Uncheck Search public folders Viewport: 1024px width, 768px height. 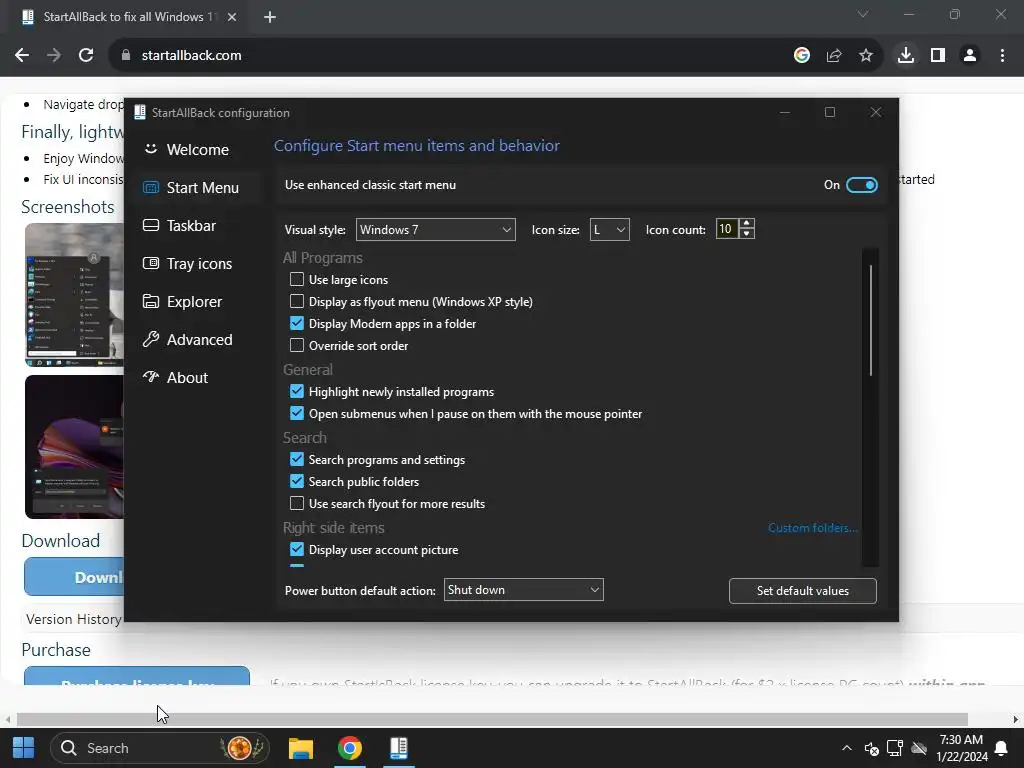point(296,481)
